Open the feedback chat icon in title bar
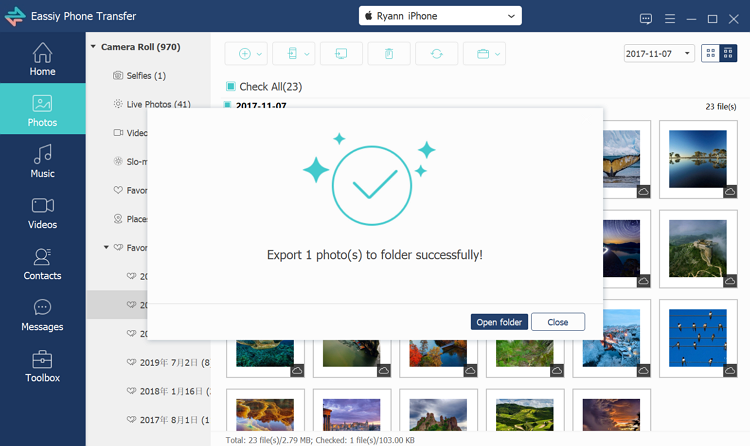The height and width of the screenshot is (446, 750). (646, 19)
